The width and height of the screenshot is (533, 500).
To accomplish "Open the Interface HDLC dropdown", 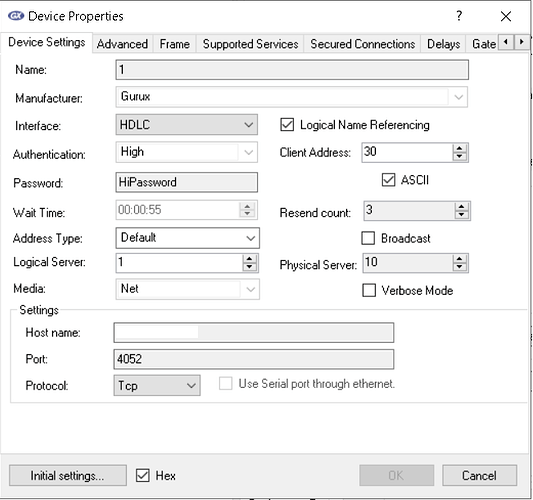I will [187, 125].
